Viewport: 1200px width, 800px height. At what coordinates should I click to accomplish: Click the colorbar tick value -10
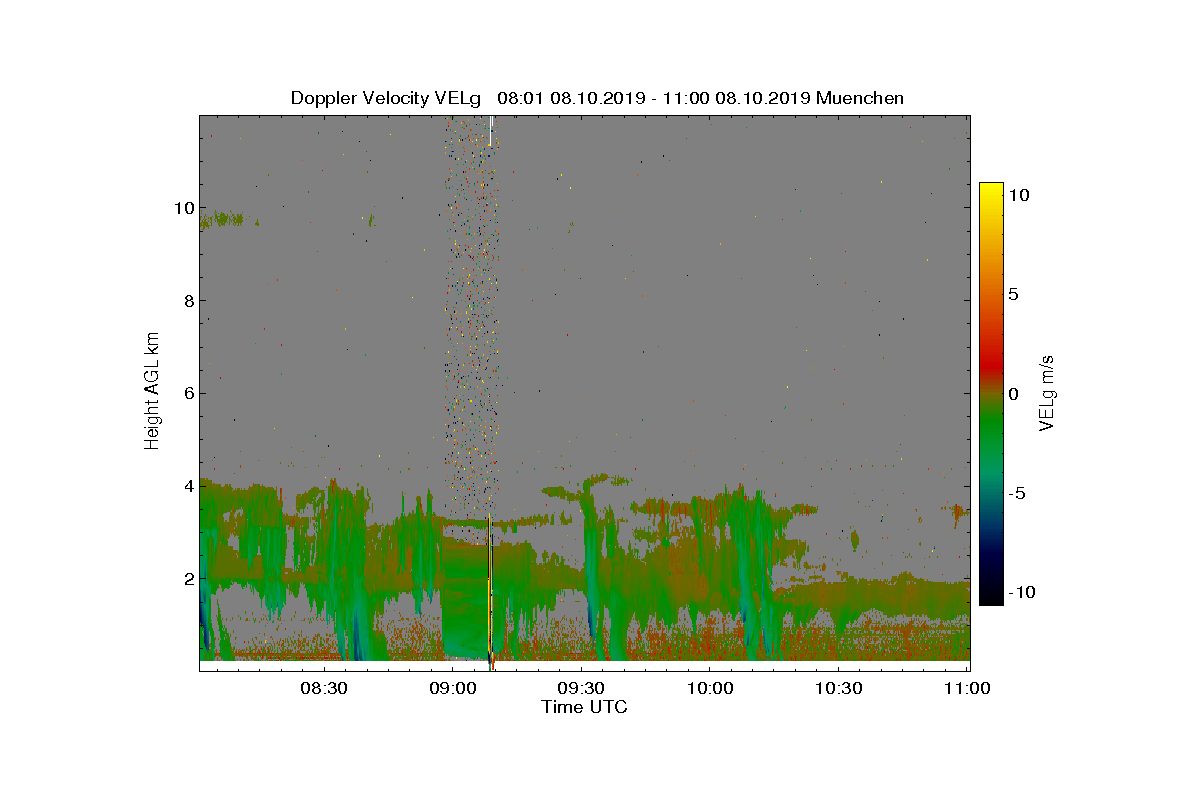[1021, 592]
